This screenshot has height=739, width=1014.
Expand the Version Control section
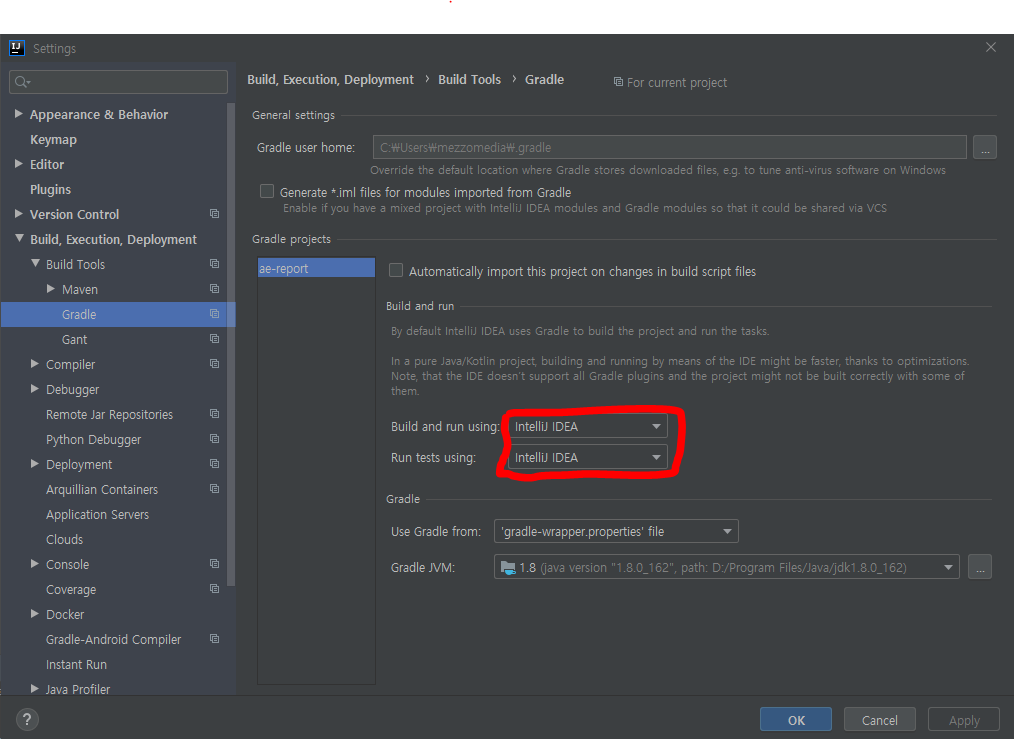pos(19,213)
